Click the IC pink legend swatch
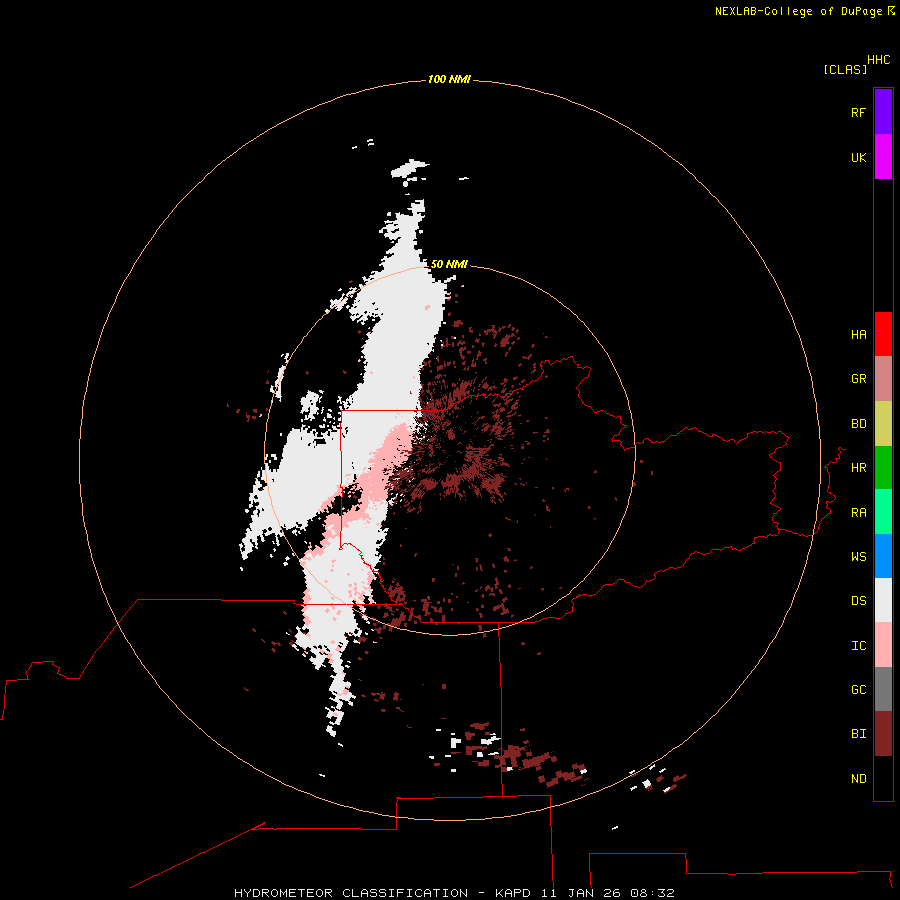Image resolution: width=900 pixels, height=900 pixels. (883, 645)
